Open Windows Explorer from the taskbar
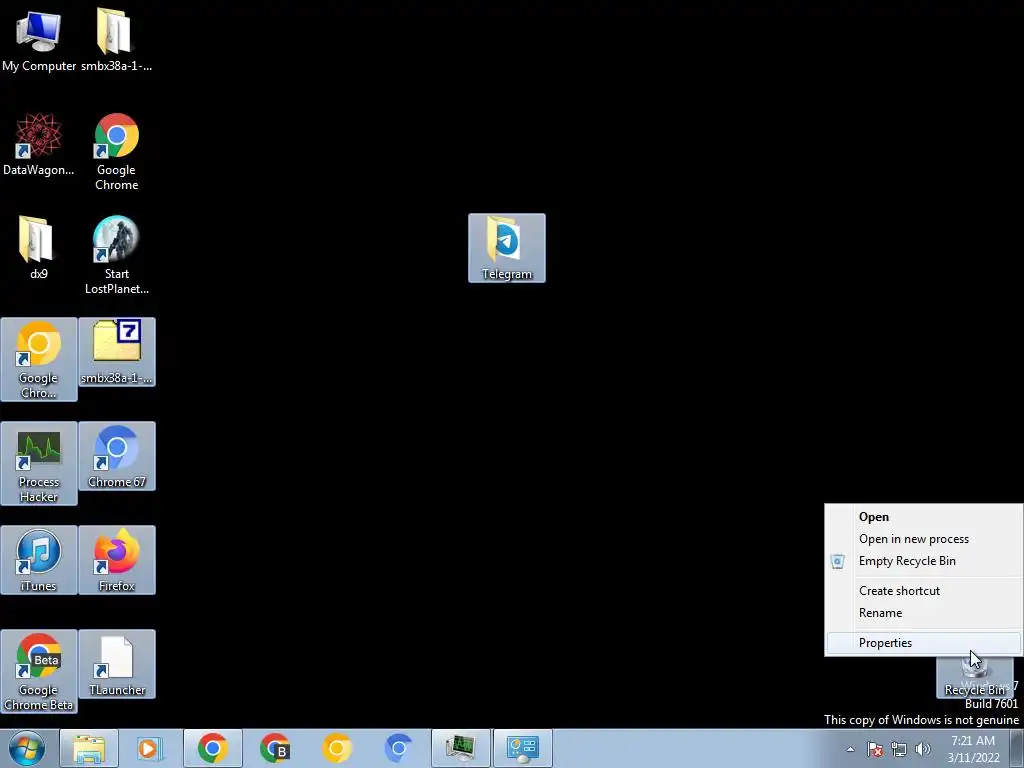 89,748
